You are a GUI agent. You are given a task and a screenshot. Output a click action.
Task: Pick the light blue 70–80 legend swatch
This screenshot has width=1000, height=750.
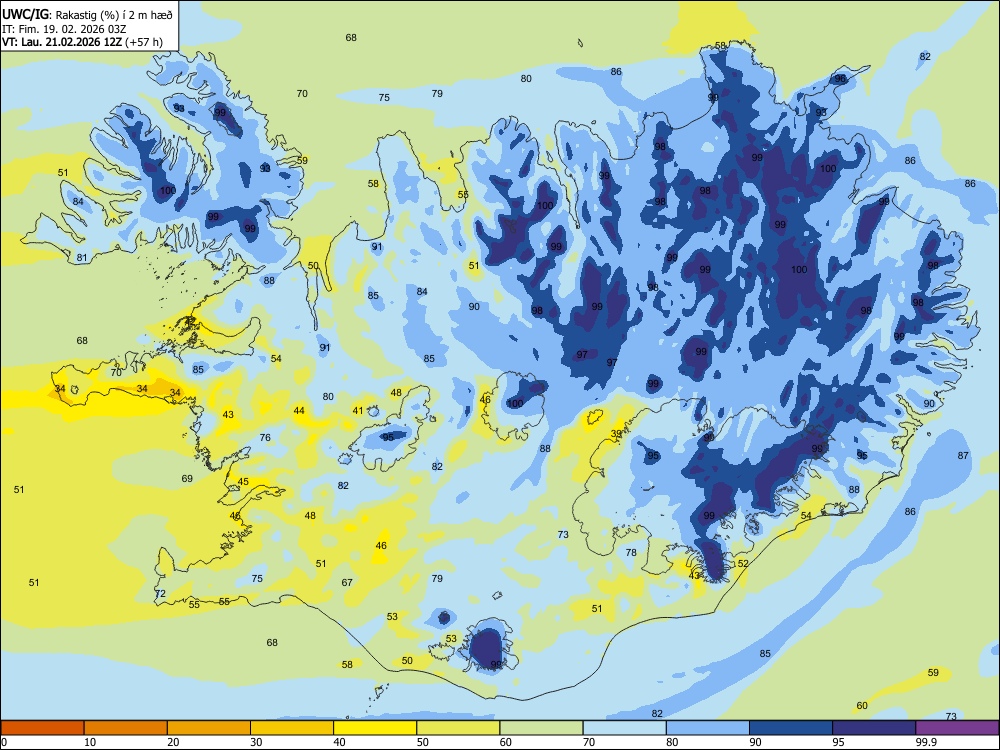pos(624,728)
